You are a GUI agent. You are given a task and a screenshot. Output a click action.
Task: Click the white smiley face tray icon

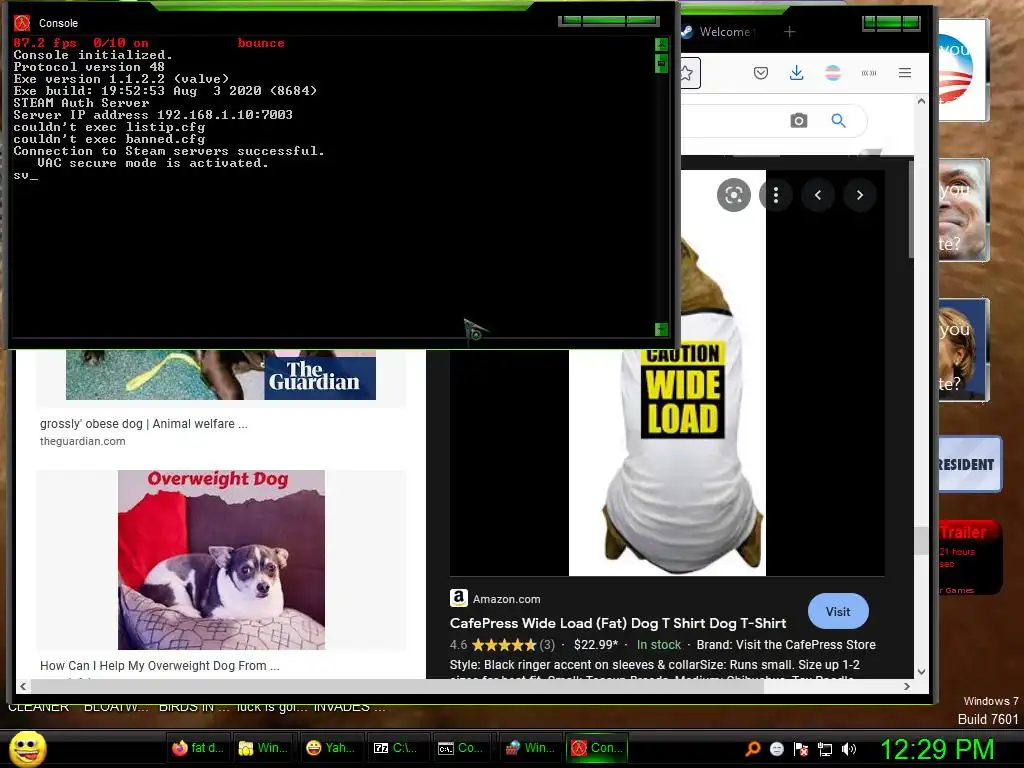[x=776, y=749]
